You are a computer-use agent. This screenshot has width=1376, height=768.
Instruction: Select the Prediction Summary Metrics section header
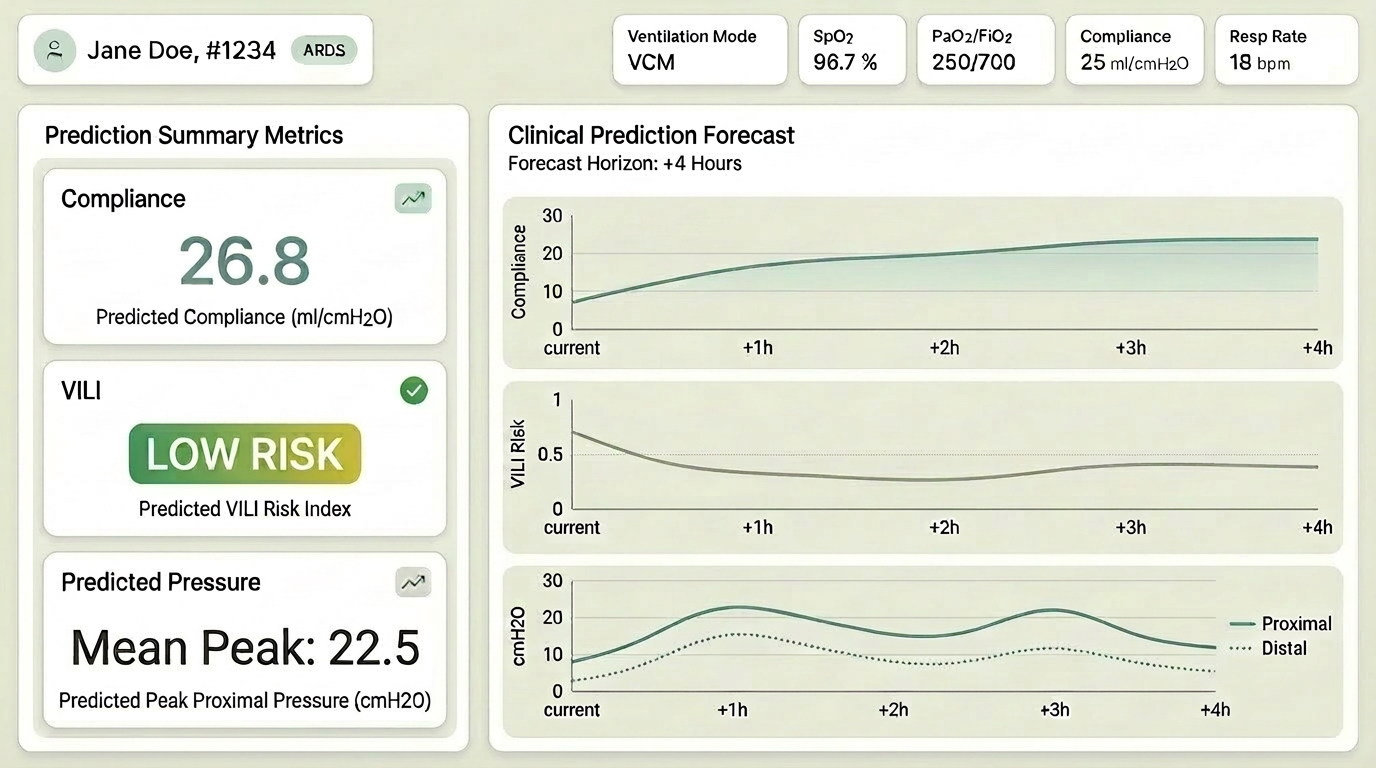[x=193, y=134]
